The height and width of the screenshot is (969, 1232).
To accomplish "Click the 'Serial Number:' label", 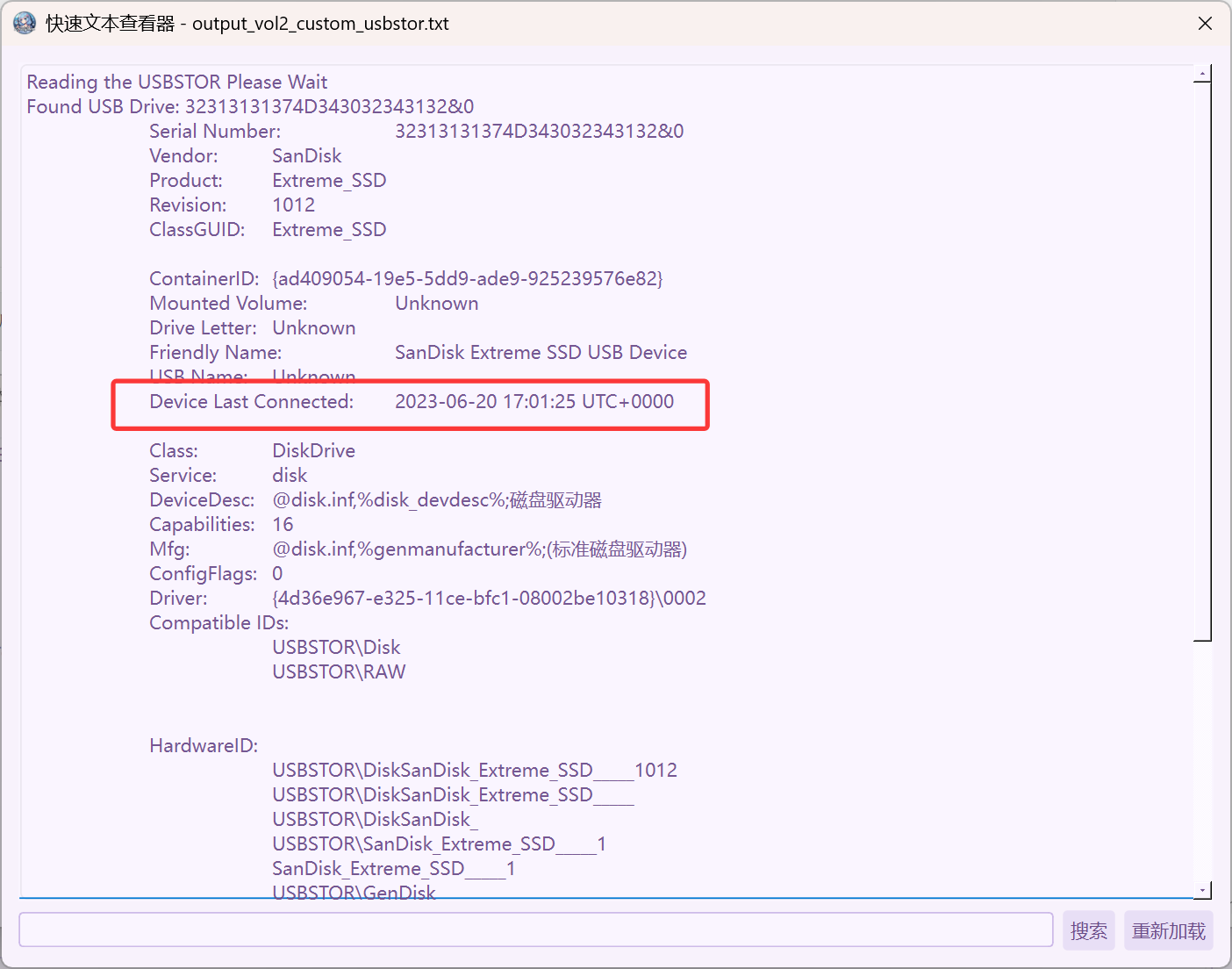I will (x=215, y=131).
